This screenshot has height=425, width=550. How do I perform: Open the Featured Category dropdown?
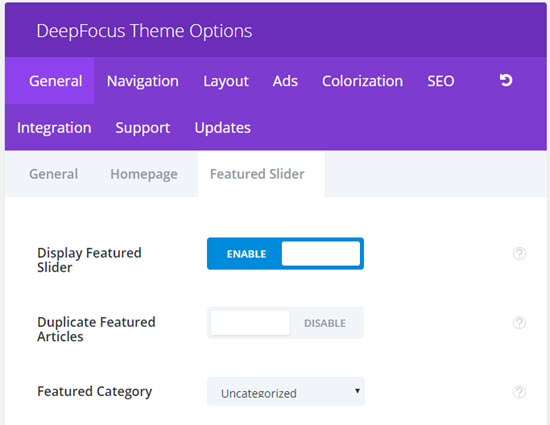(x=286, y=391)
